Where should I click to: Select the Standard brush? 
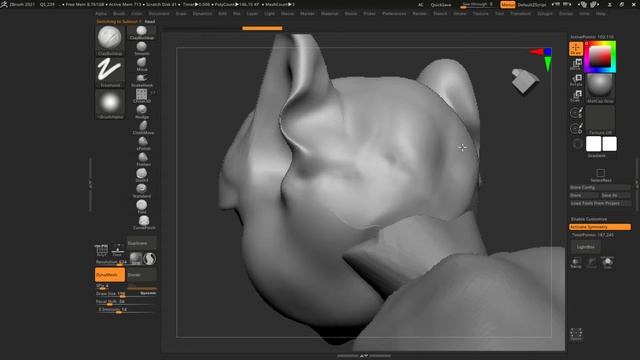click(142, 191)
